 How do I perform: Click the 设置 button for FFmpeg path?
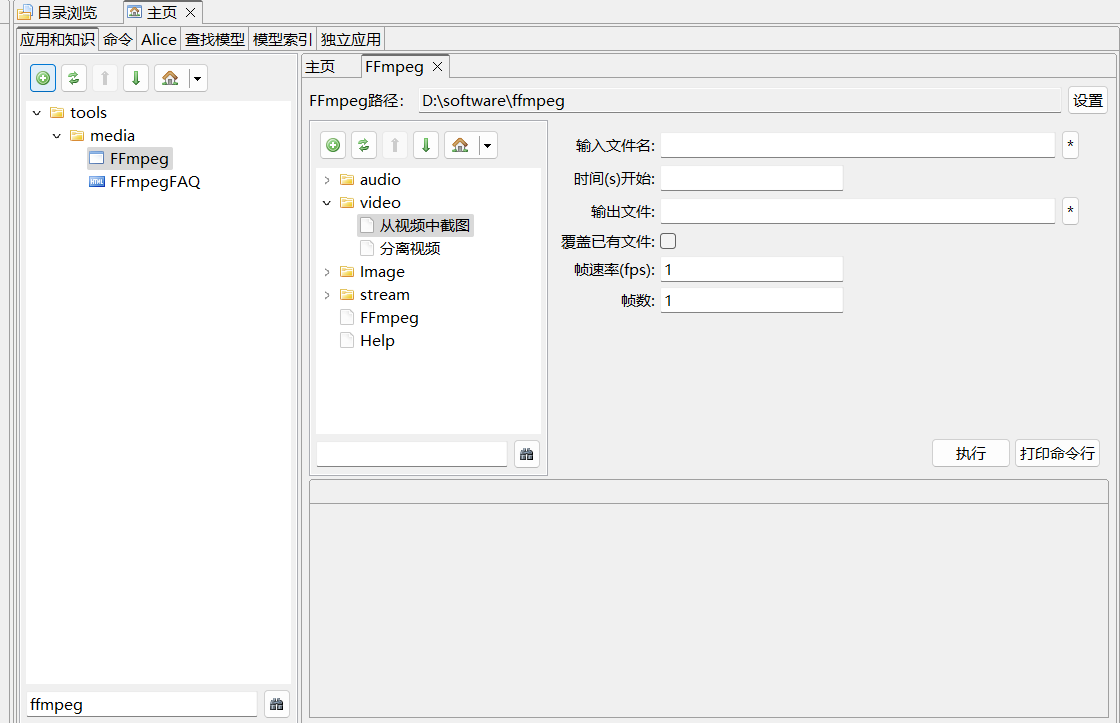click(x=1088, y=101)
